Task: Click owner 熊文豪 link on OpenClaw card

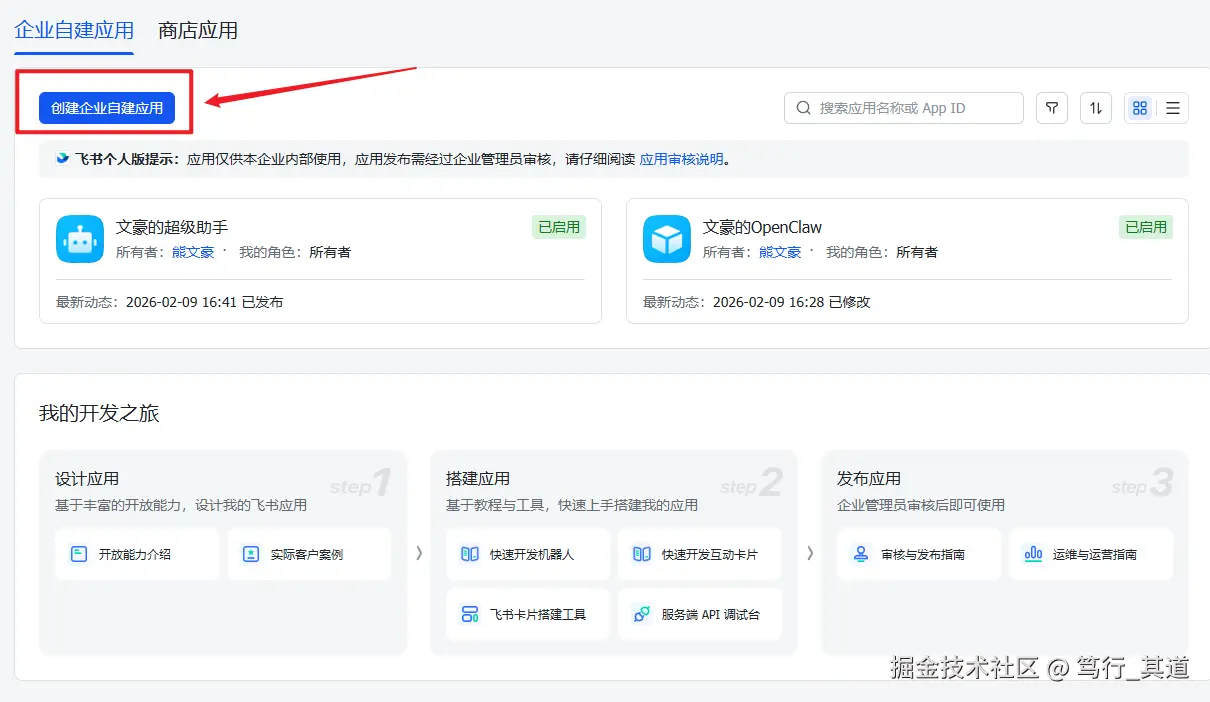Action: (780, 252)
